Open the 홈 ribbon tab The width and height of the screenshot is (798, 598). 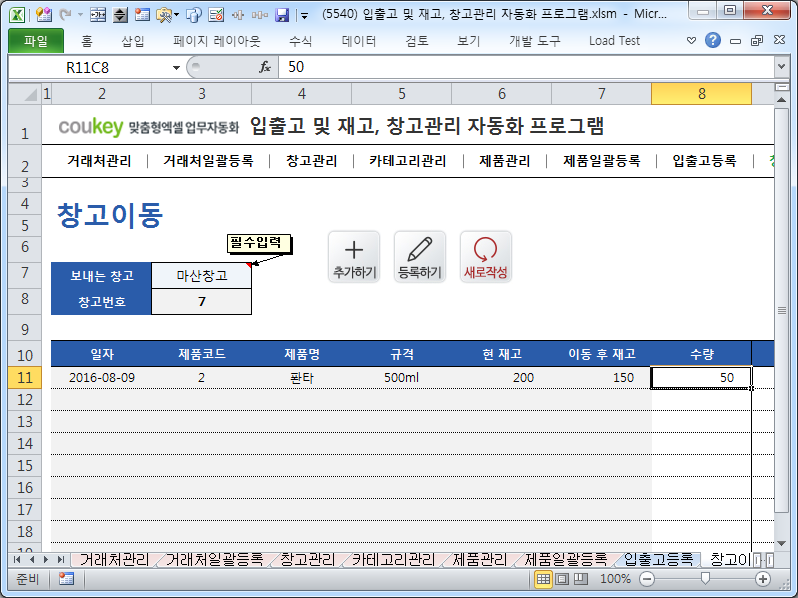(87, 41)
